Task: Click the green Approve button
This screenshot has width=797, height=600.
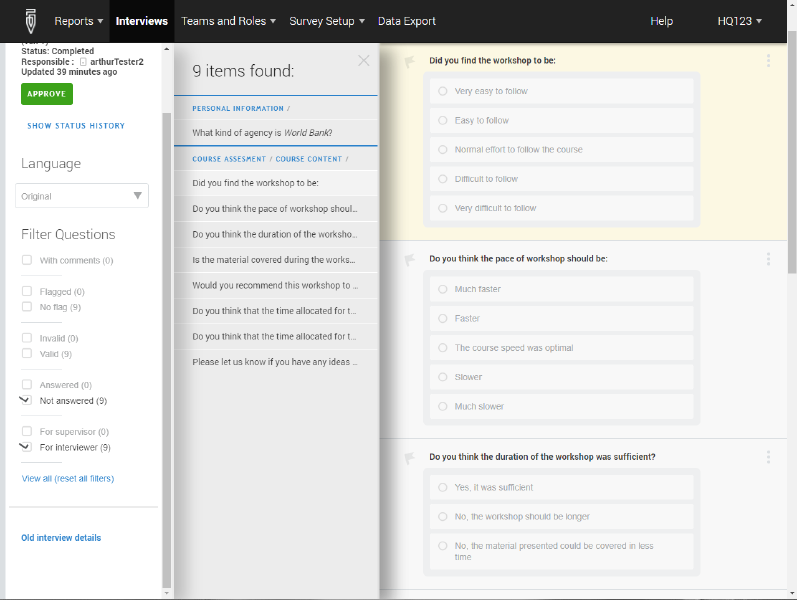Action: (46, 94)
